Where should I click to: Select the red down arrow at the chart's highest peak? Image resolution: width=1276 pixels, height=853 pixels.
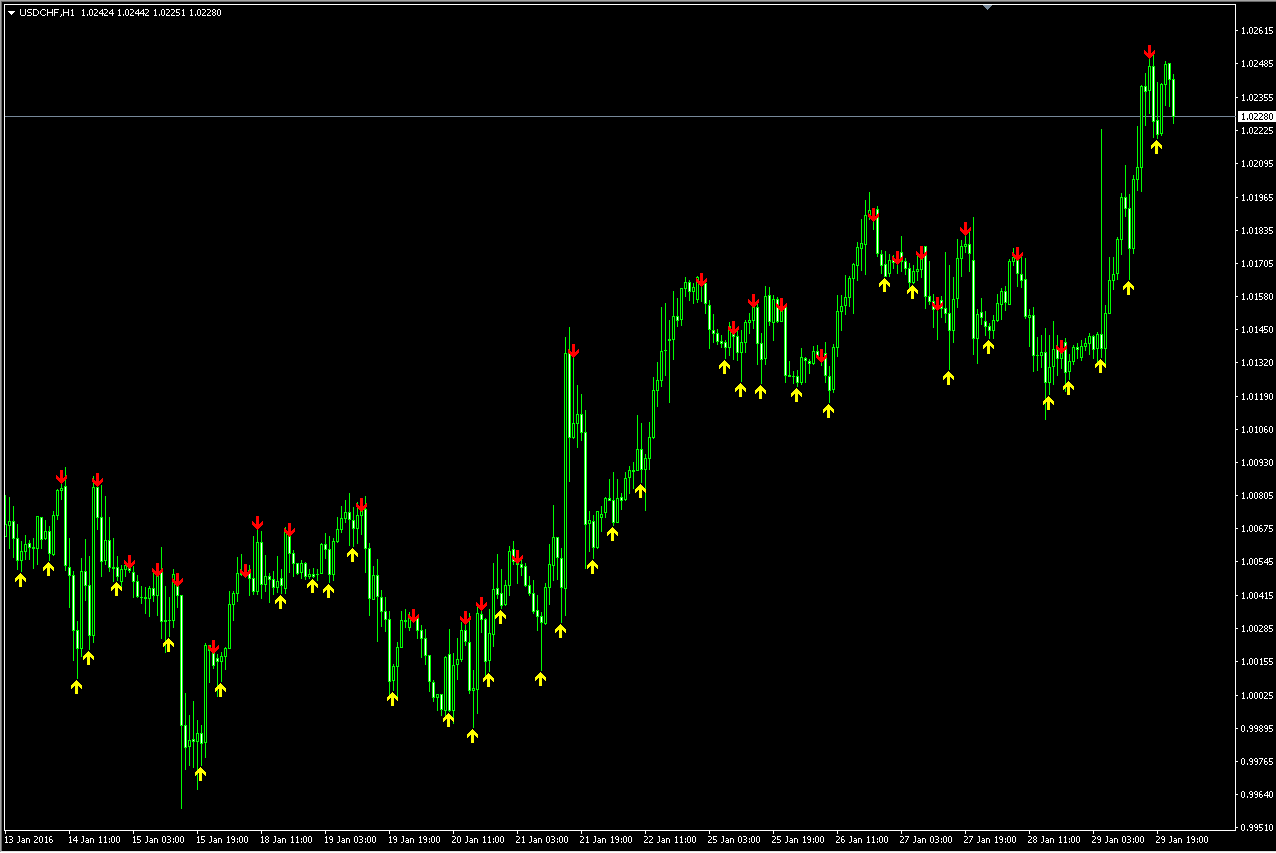1150,52
